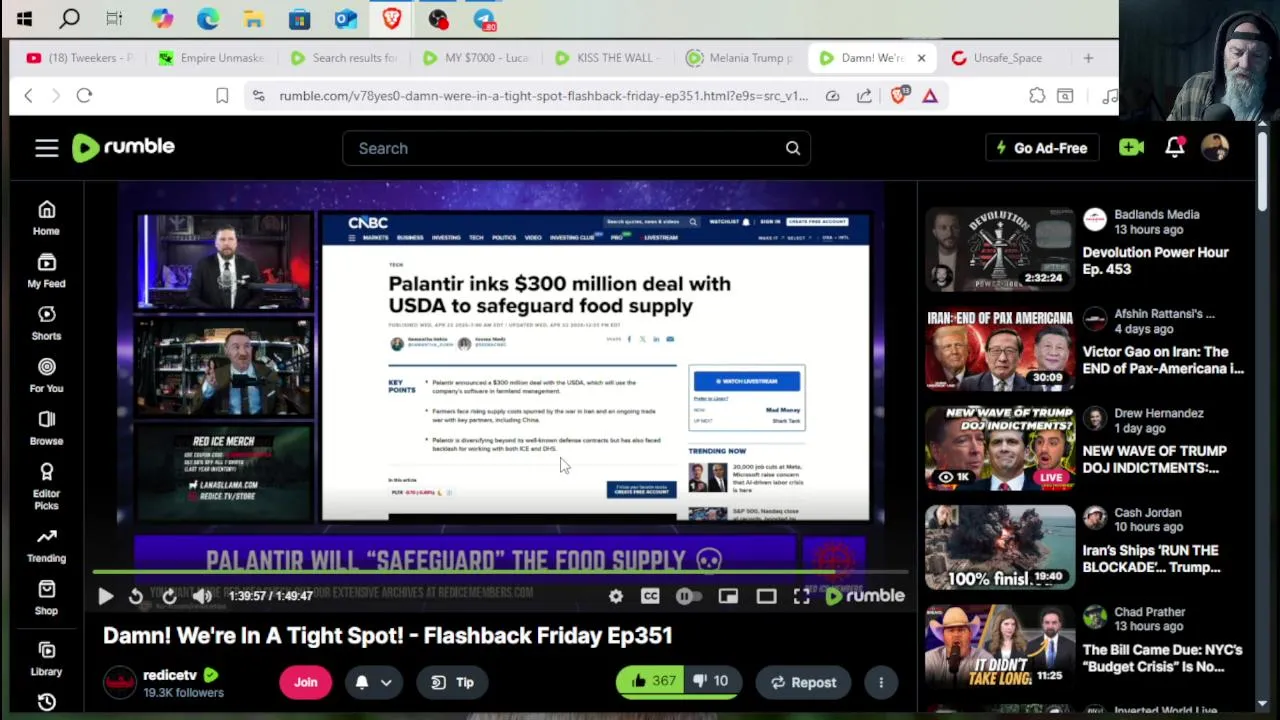The width and height of the screenshot is (1280, 720).
Task: Open Editor Picks in sidebar
Action: pos(46,487)
